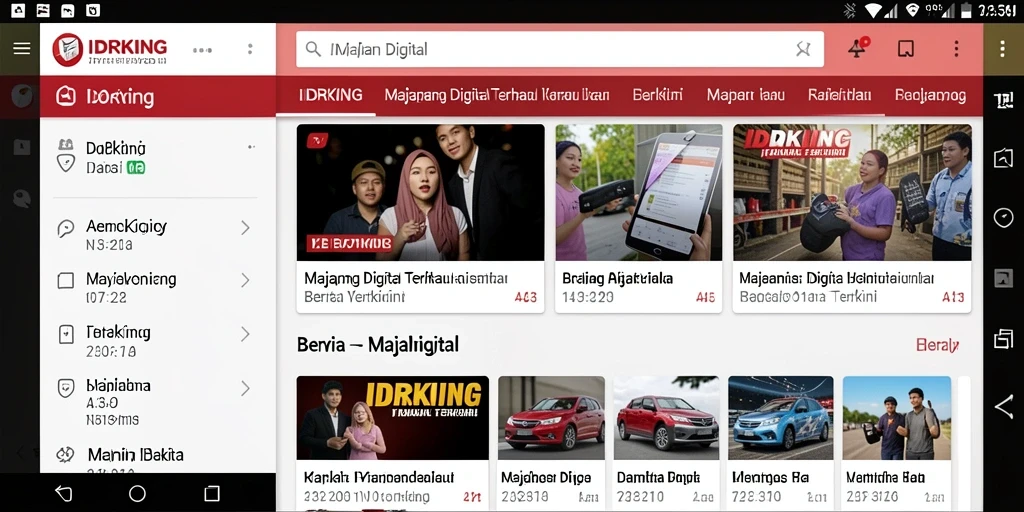Click the search magnifier icon
1024x512 pixels.
[313, 49]
